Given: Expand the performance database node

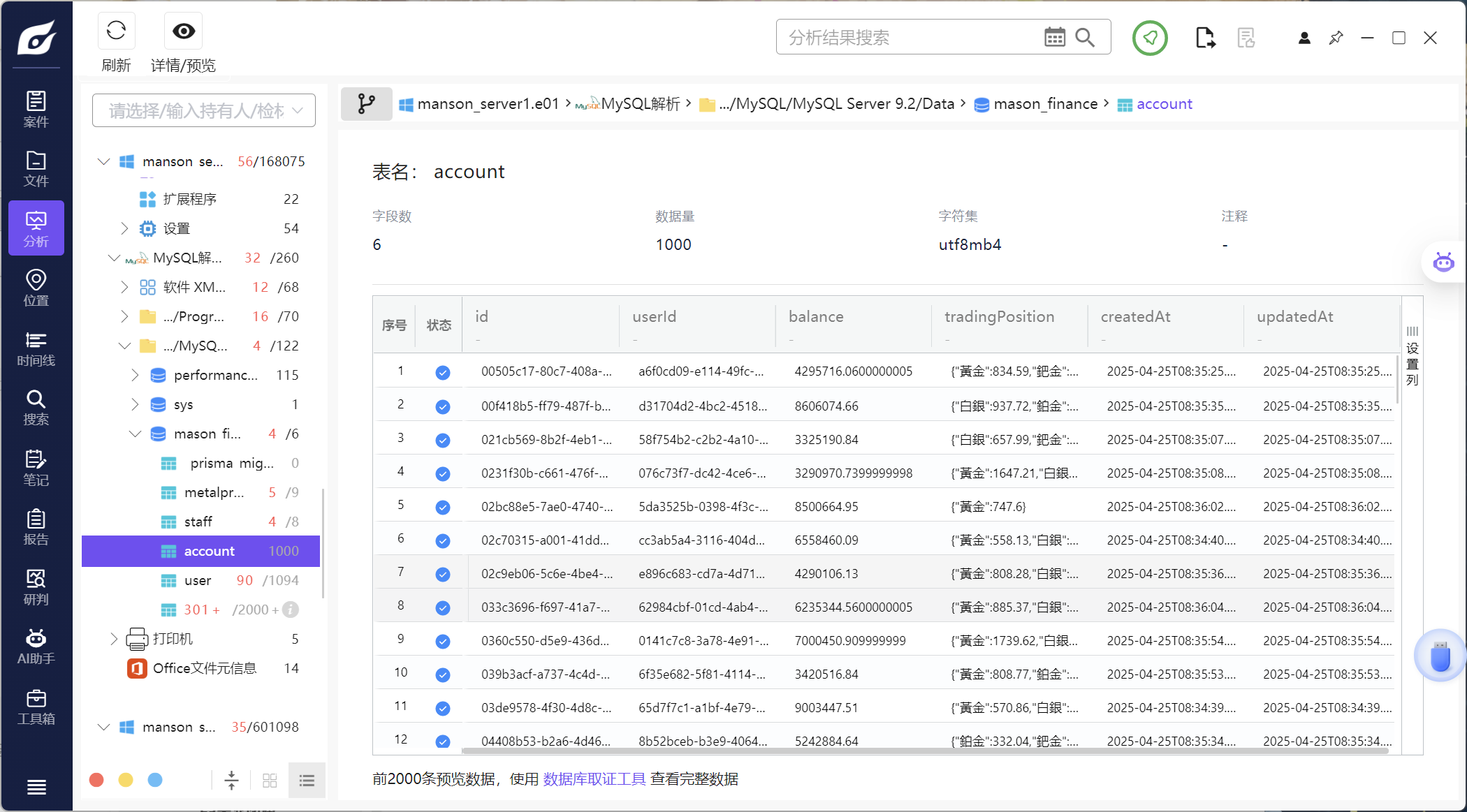Looking at the screenshot, I should [135, 375].
